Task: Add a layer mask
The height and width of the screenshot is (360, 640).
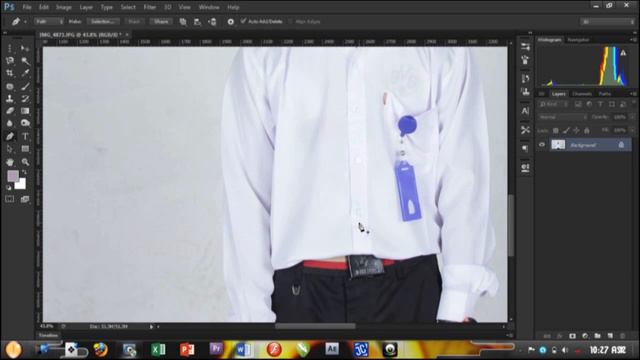Action: (x=572, y=336)
